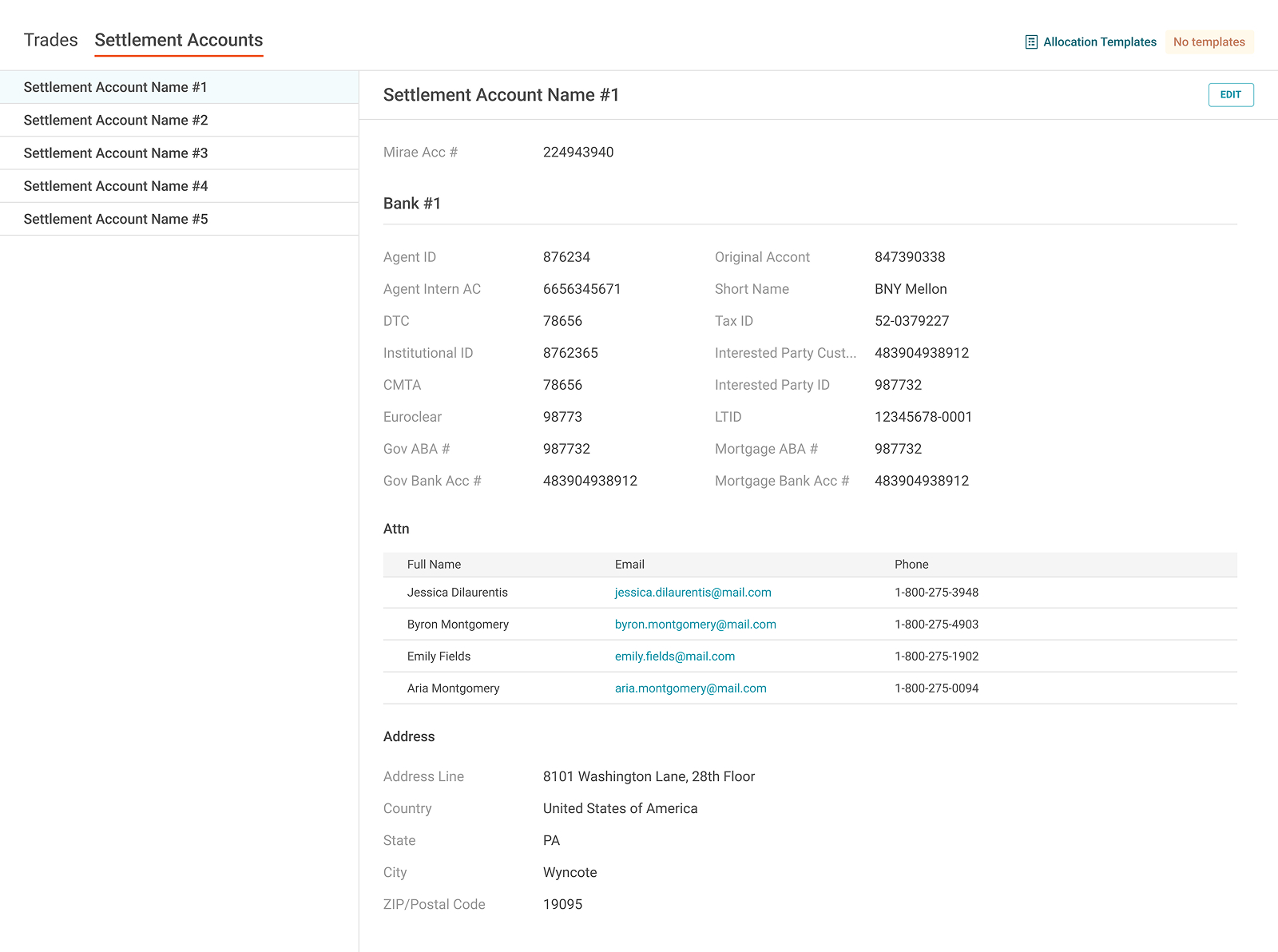
Task: Click the Agent ID value 876234
Action: (566, 257)
